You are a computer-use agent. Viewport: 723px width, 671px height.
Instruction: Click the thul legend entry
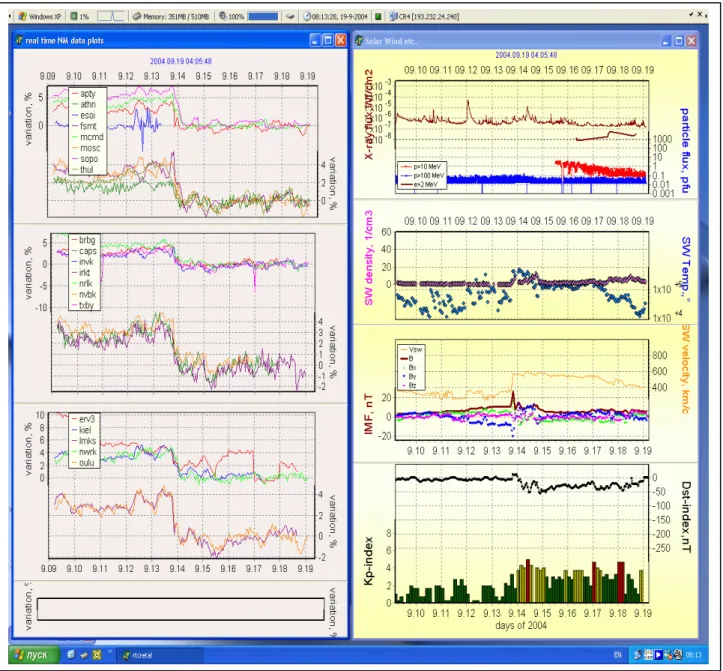point(83,170)
